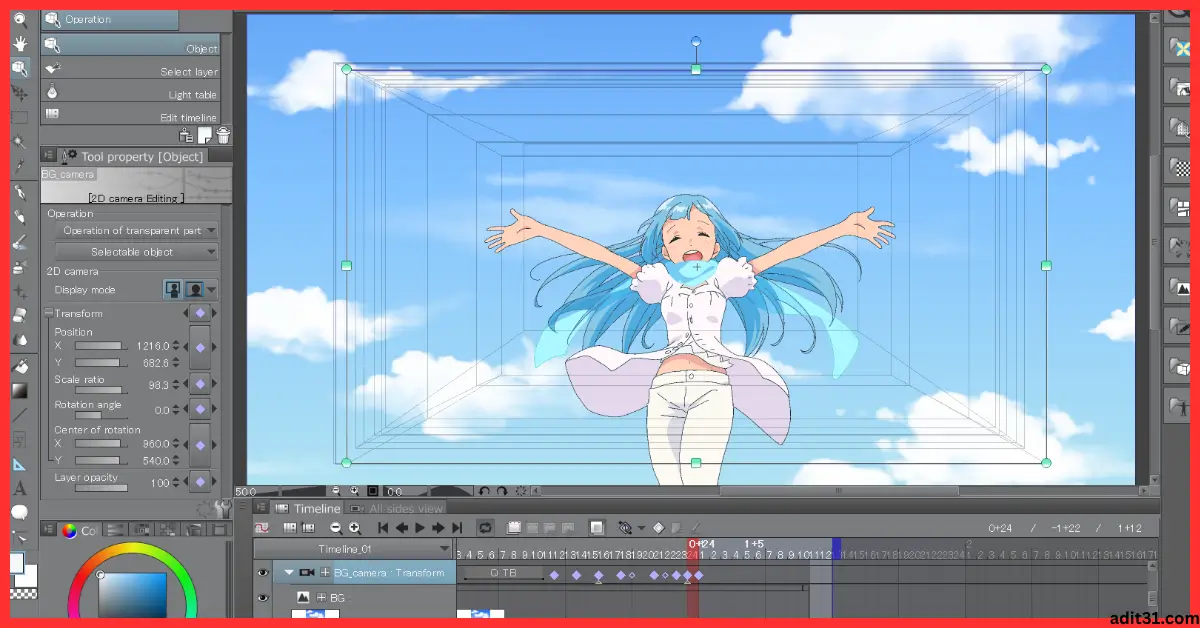Select the Text tool (A icon)
This screenshot has height=628, width=1200.
(19, 489)
